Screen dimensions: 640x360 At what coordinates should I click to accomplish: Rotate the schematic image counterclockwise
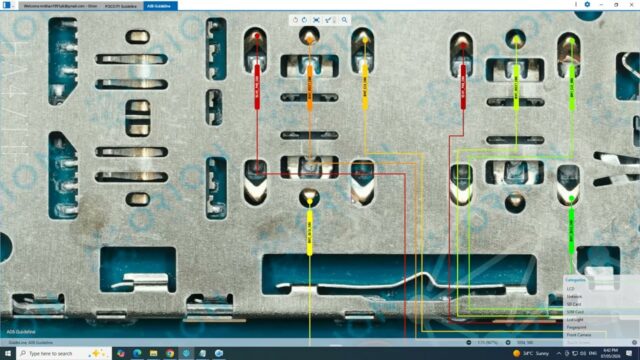tap(295, 20)
